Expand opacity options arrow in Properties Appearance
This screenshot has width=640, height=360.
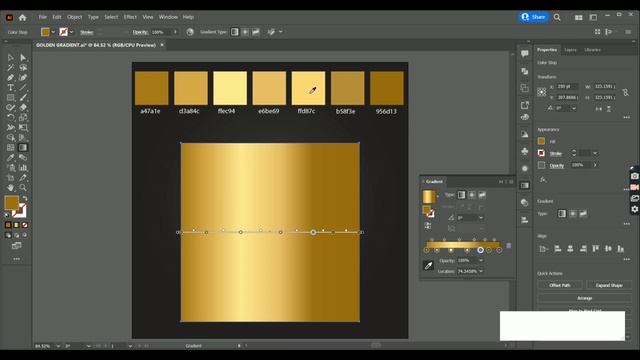595,165
